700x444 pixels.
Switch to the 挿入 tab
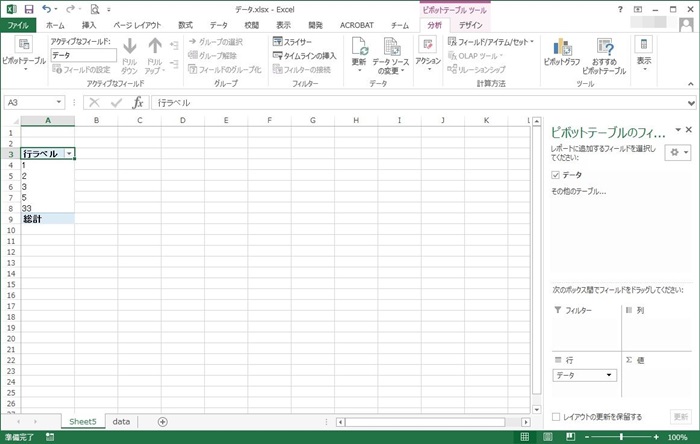(89, 25)
